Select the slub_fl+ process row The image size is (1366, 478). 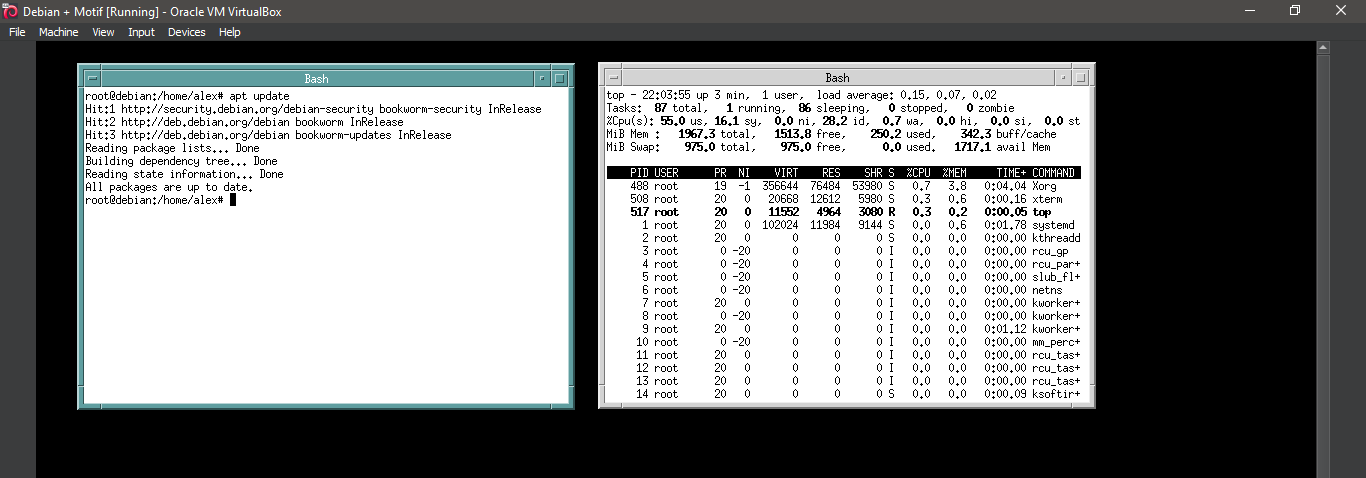843,277
